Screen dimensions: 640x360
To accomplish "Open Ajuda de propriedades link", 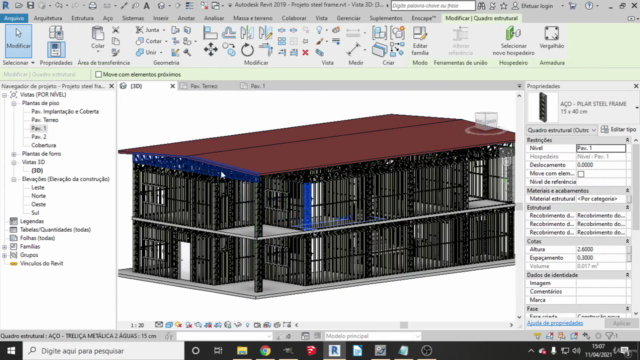I will [555, 323].
